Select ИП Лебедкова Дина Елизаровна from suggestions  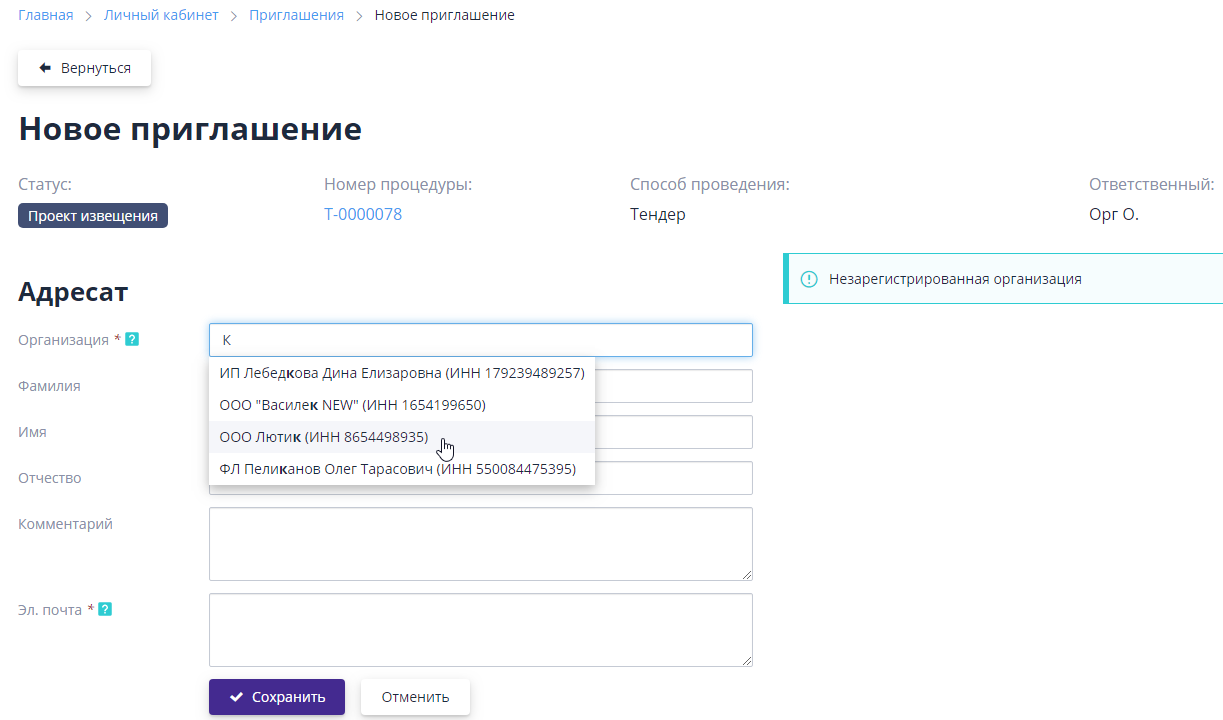pyautogui.click(x=400, y=373)
